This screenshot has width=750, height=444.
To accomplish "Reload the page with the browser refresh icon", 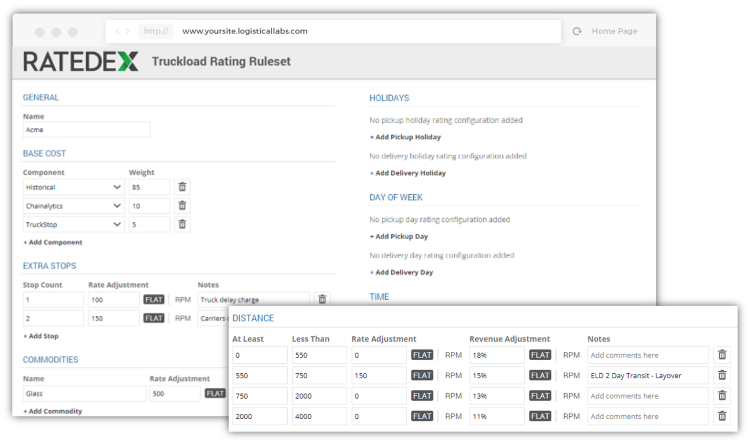I will pyautogui.click(x=577, y=32).
